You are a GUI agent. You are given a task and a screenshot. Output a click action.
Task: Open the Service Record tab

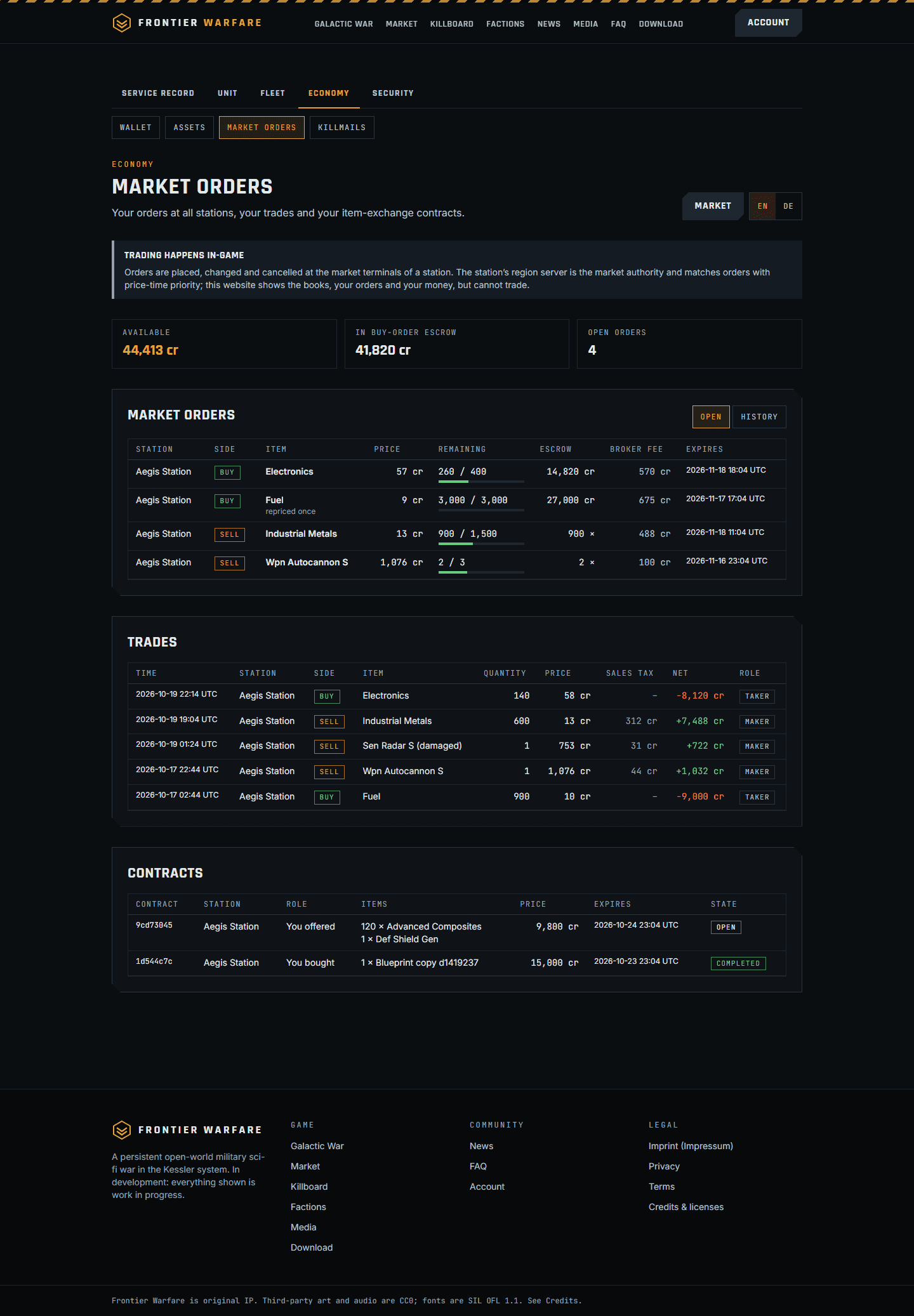pos(158,93)
